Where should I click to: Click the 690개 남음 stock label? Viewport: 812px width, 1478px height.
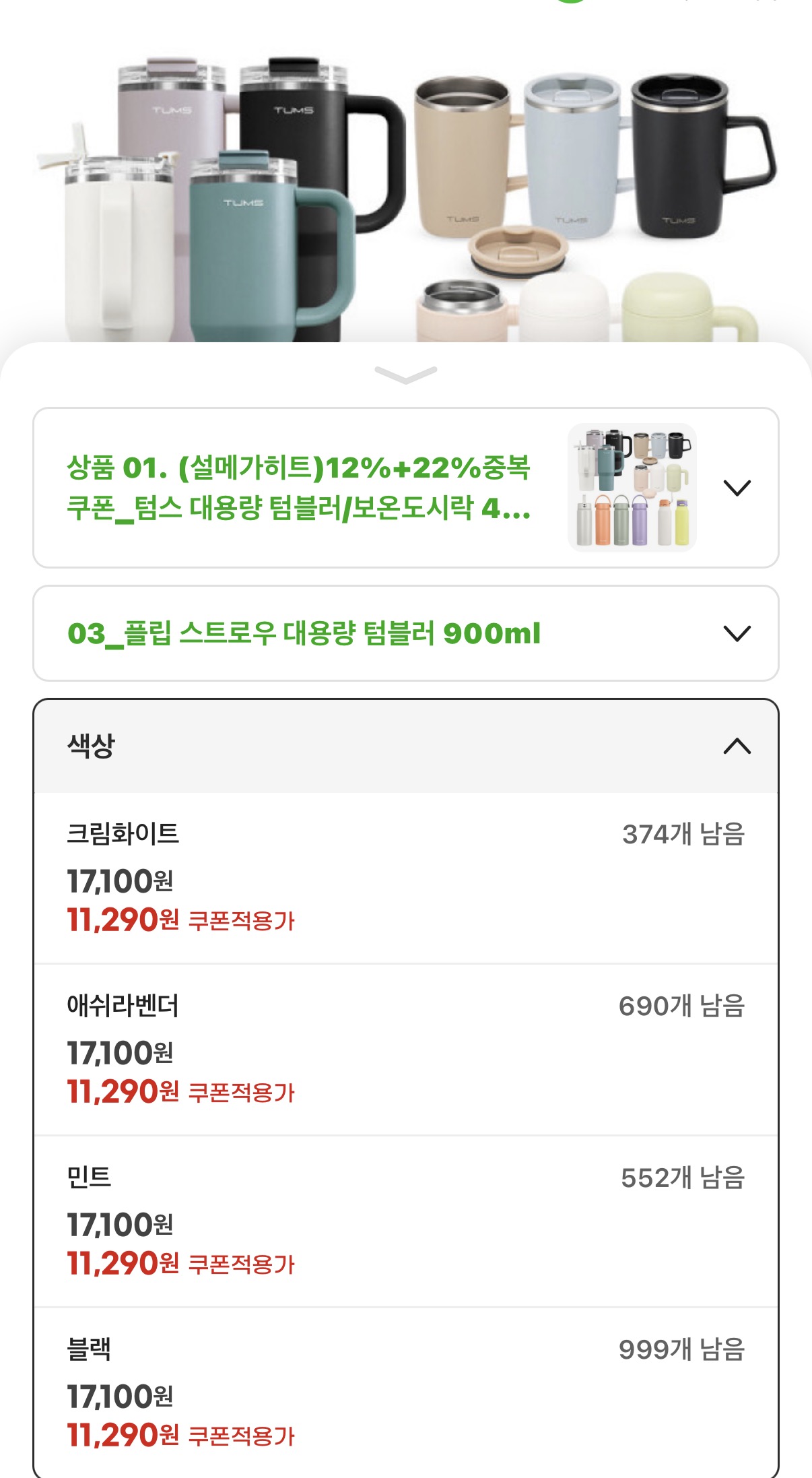pyautogui.click(x=681, y=1006)
